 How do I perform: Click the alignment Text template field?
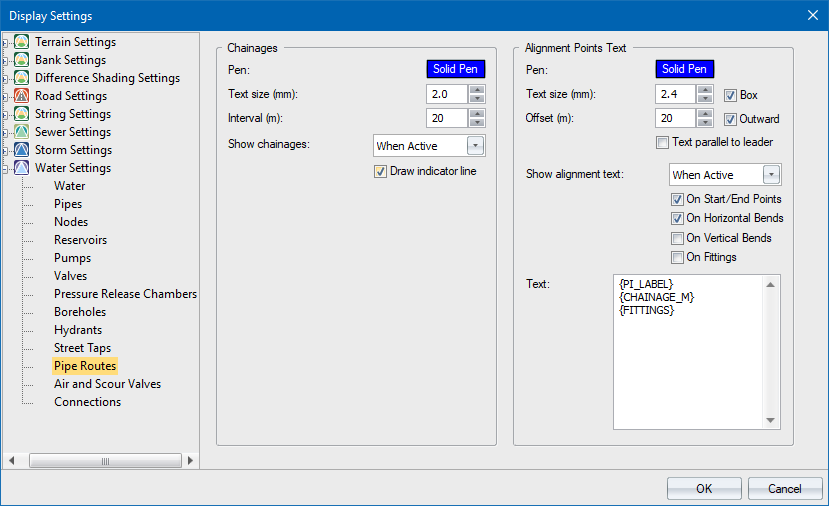tap(688, 350)
